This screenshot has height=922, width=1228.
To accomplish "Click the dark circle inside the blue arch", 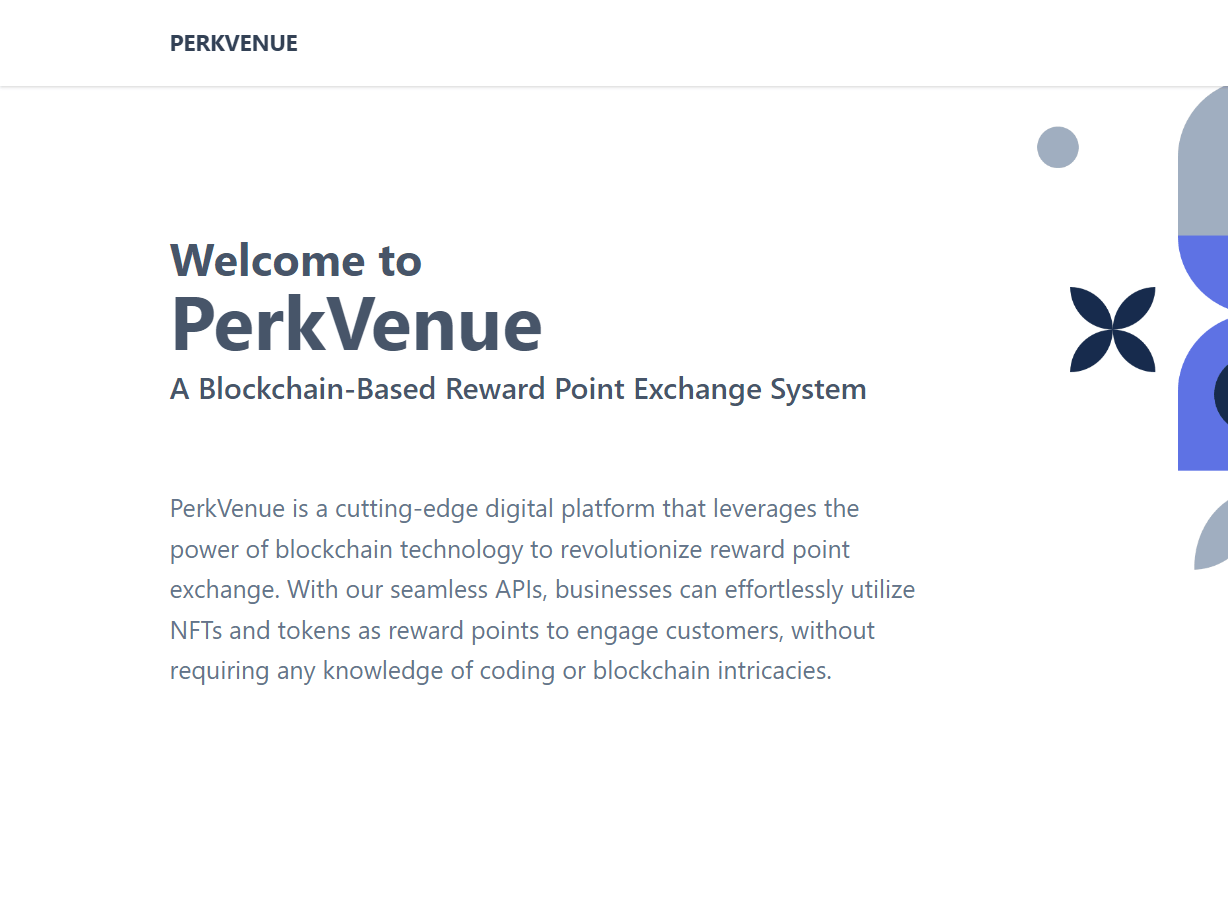I will click(1221, 394).
